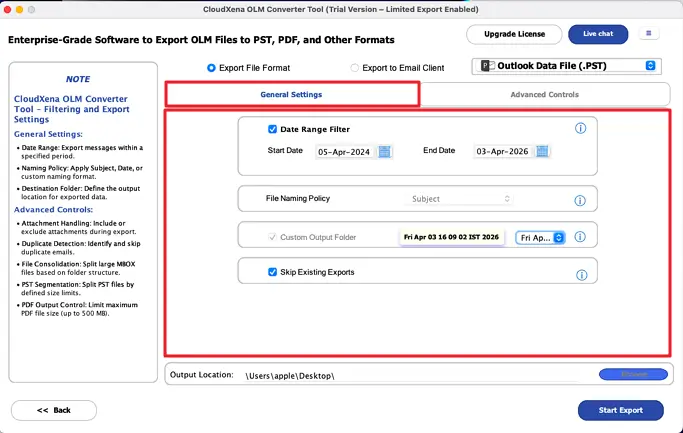View info about Skip Existing Exports
This screenshot has width=683, height=433.
coord(580,275)
